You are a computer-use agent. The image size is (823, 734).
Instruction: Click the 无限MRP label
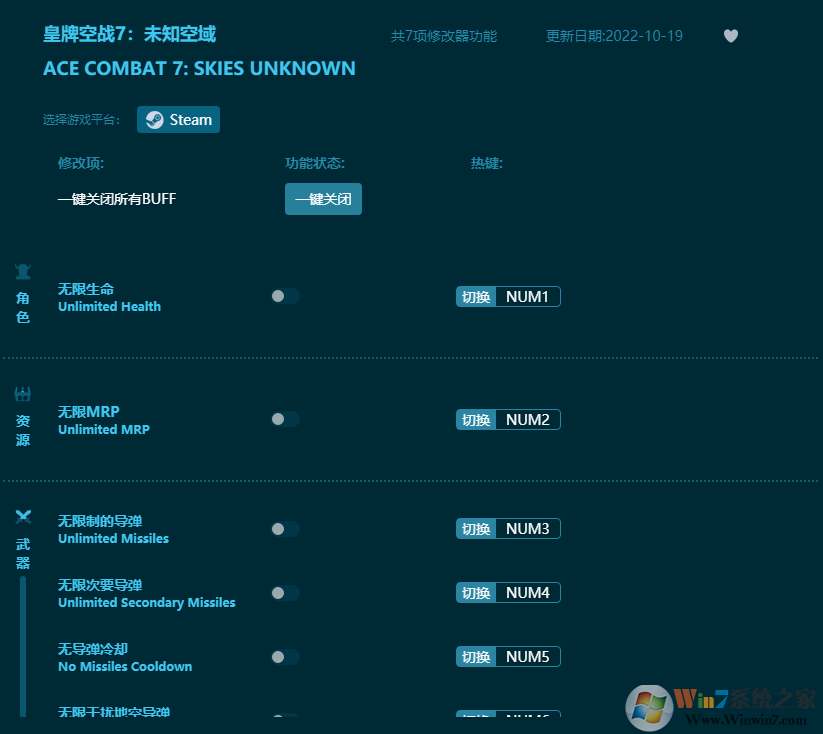click(89, 412)
